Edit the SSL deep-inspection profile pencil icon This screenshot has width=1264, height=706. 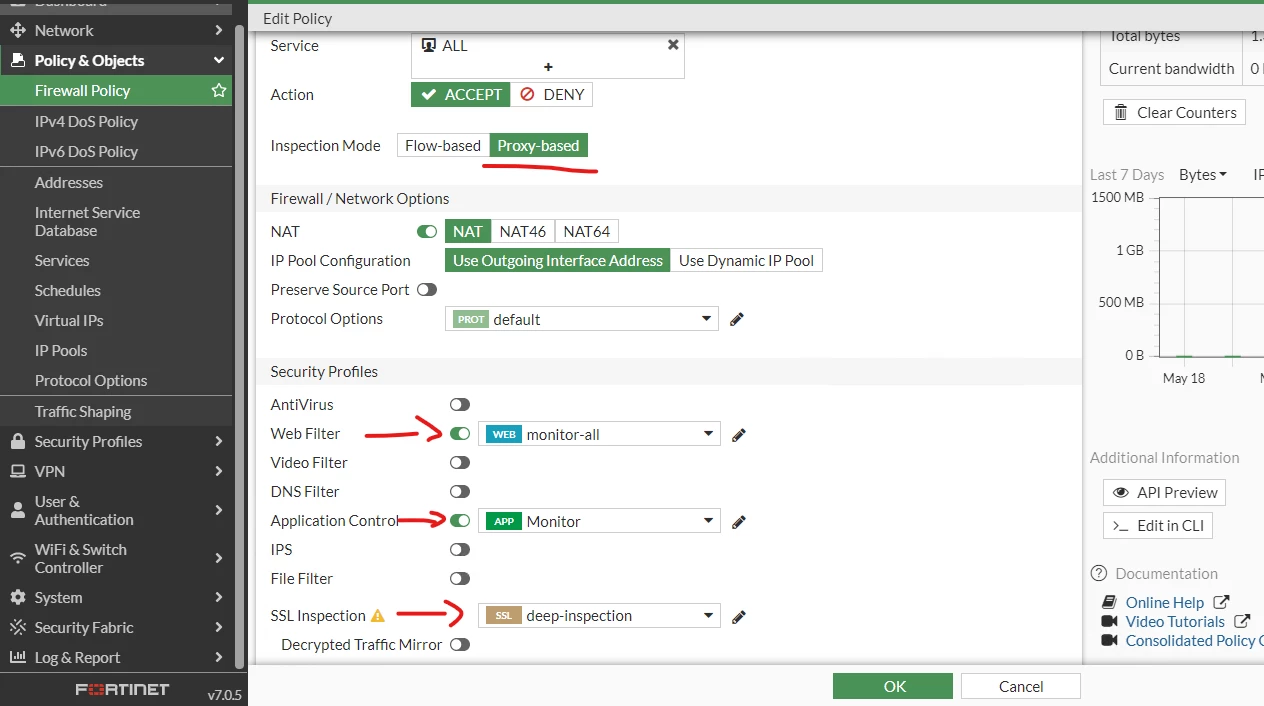(x=739, y=616)
